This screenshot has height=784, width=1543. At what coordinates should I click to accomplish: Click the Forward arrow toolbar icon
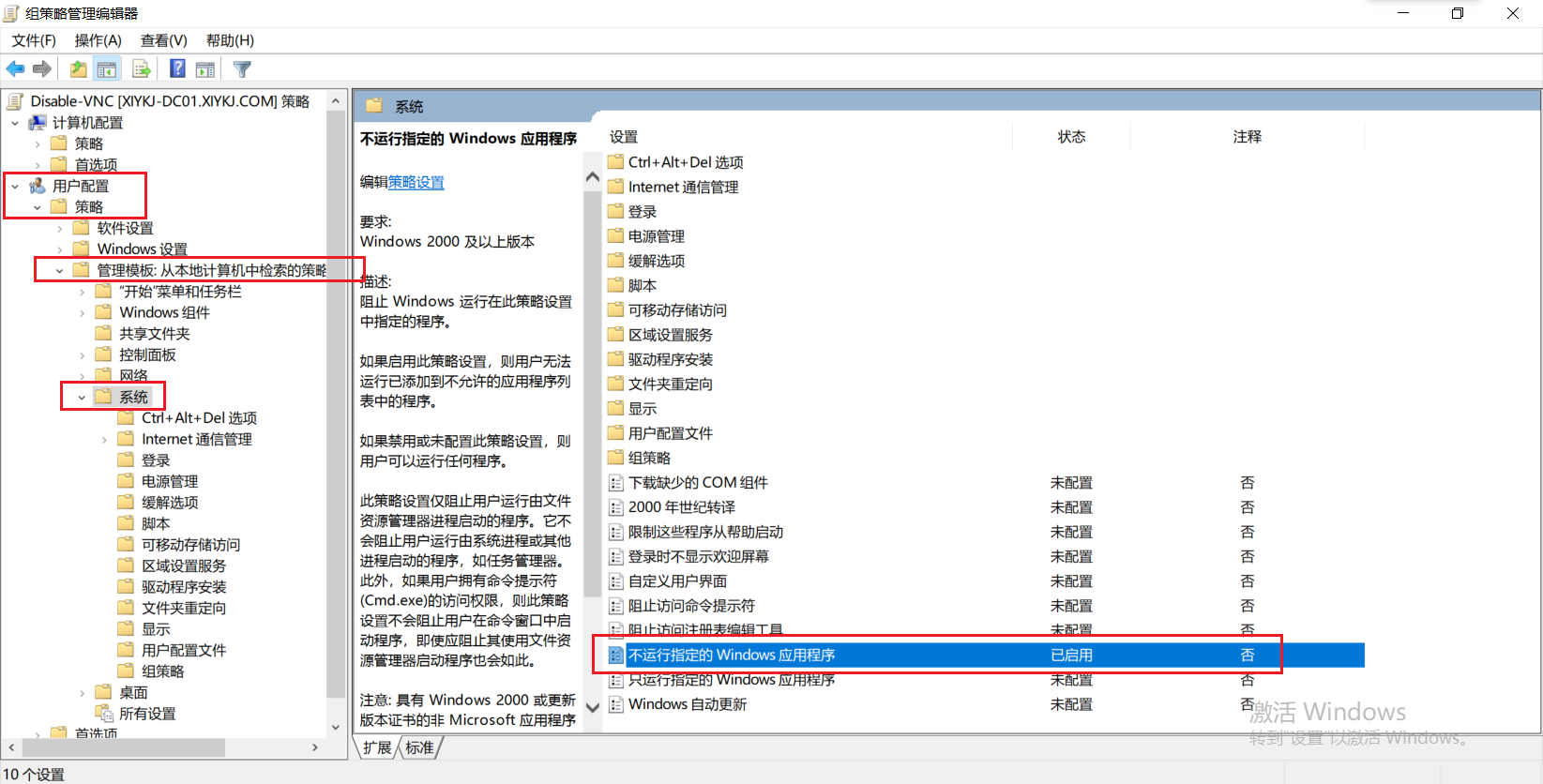[x=42, y=68]
